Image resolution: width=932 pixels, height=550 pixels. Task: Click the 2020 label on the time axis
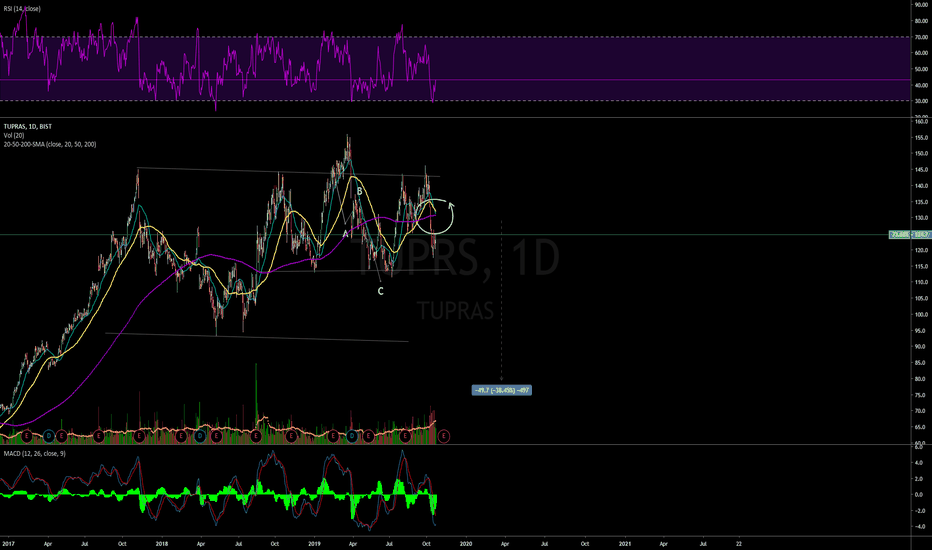coord(466,543)
